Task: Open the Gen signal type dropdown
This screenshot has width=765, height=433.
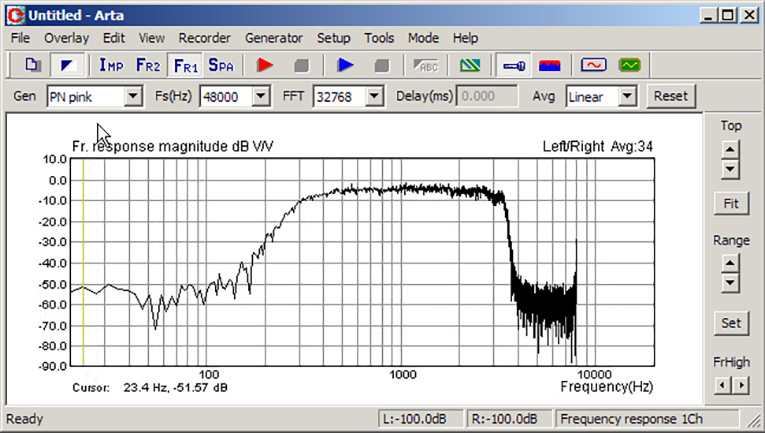Action: tap(133, 96)
